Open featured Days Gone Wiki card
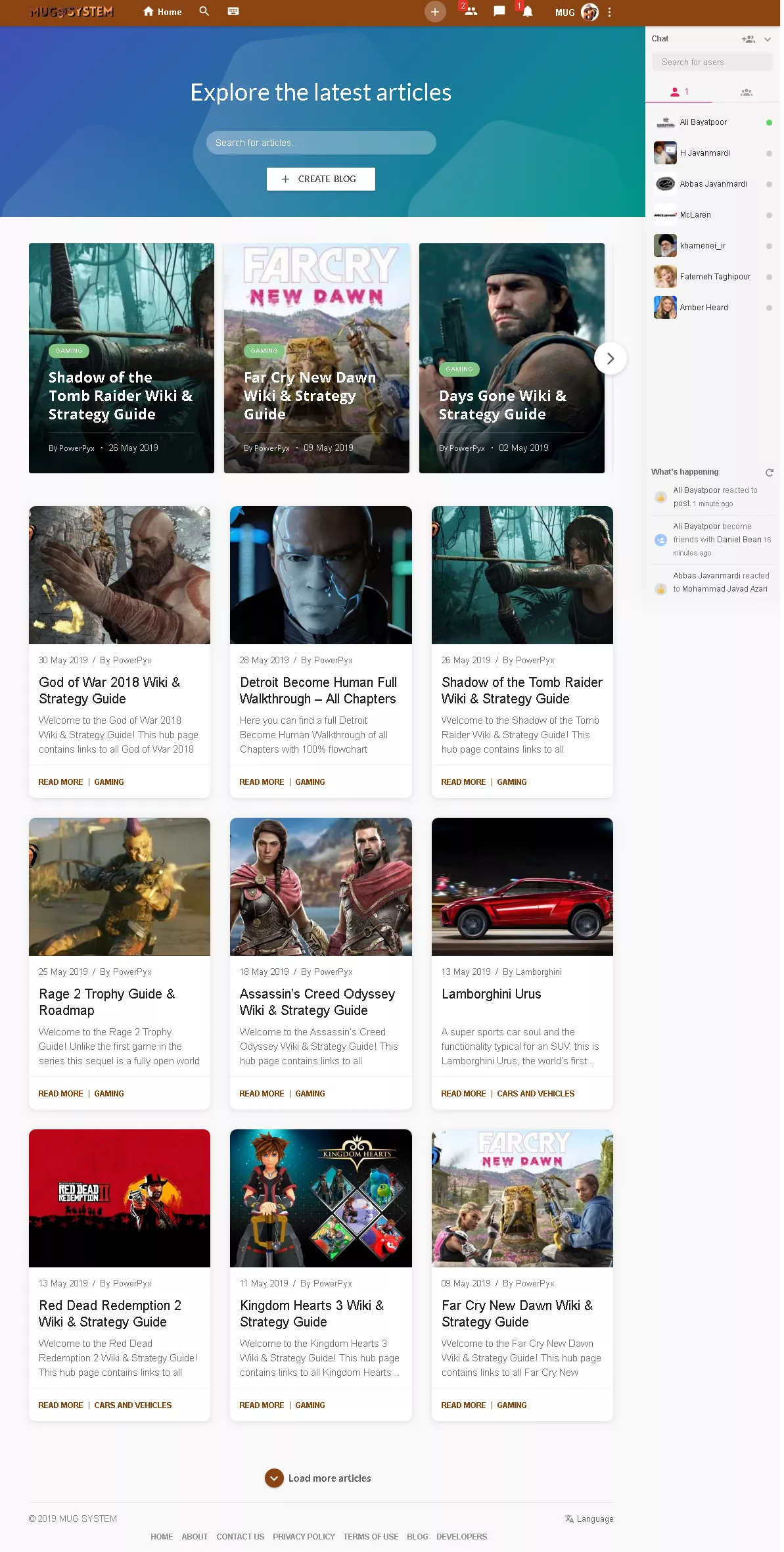 pos(512,358)
